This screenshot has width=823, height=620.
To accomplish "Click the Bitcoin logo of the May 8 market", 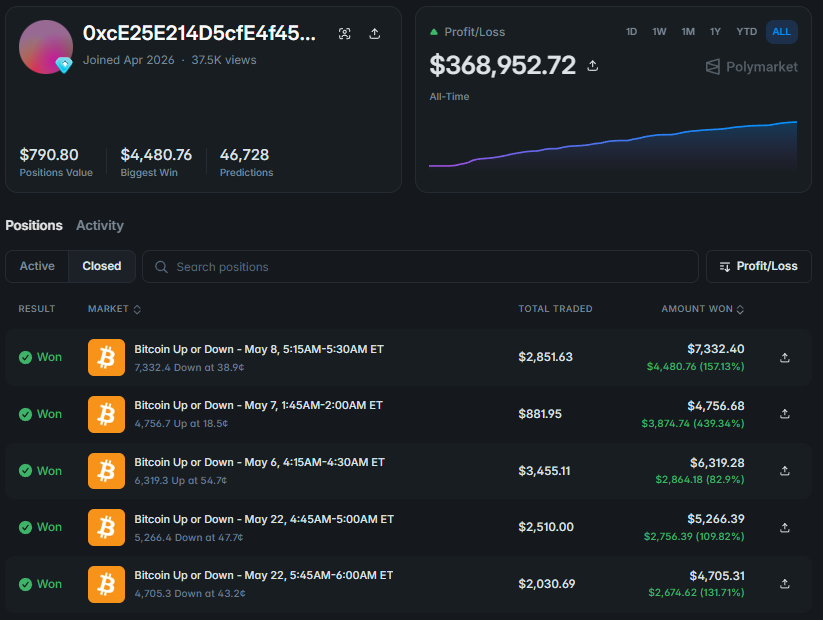I will (107, 358).
